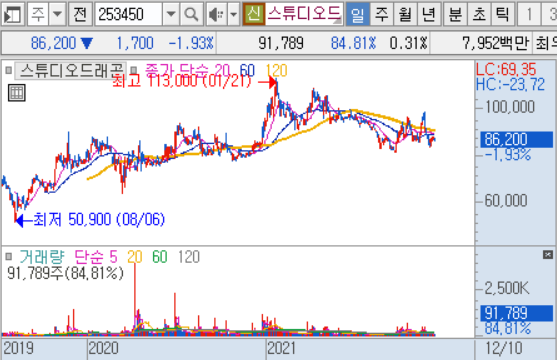
Task: Click change rate -1.93% in header
Action: [x=191, y=43]
